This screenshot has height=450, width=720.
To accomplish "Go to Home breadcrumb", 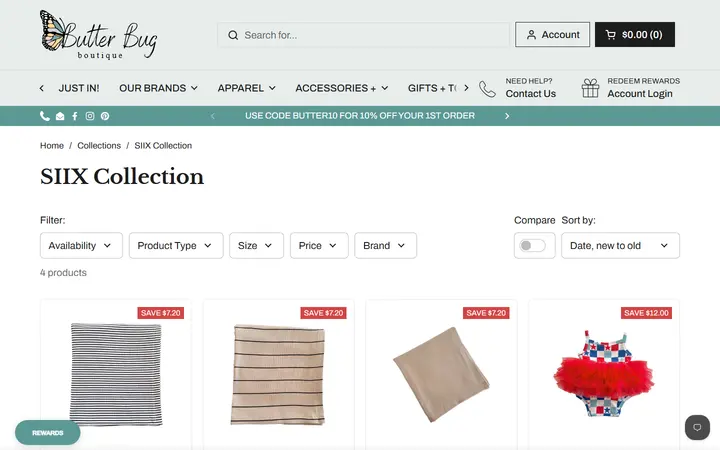I will [52, 146].
